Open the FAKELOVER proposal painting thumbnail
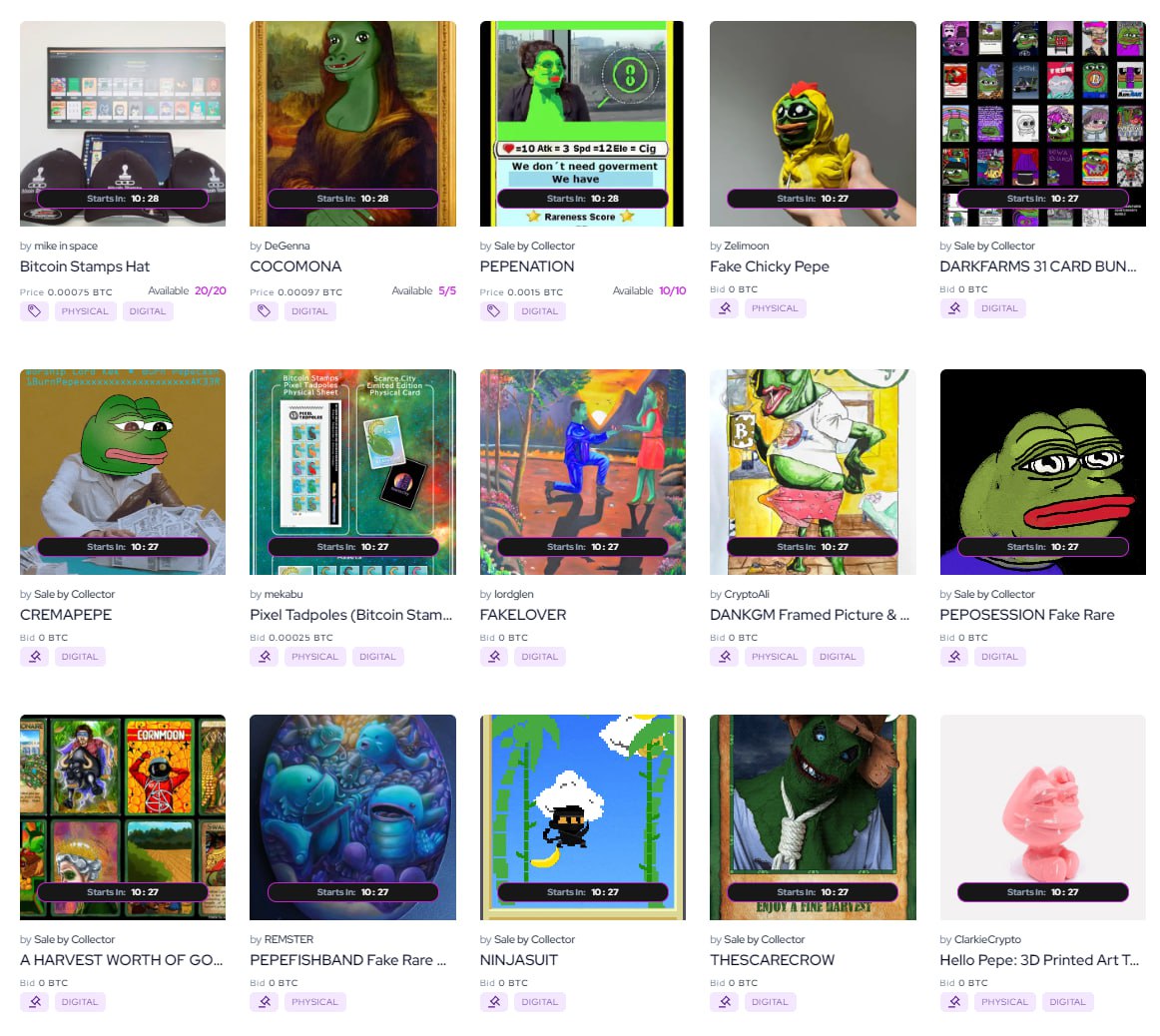This screenshot has height=1036, width=1160. (x=583, y=472)
